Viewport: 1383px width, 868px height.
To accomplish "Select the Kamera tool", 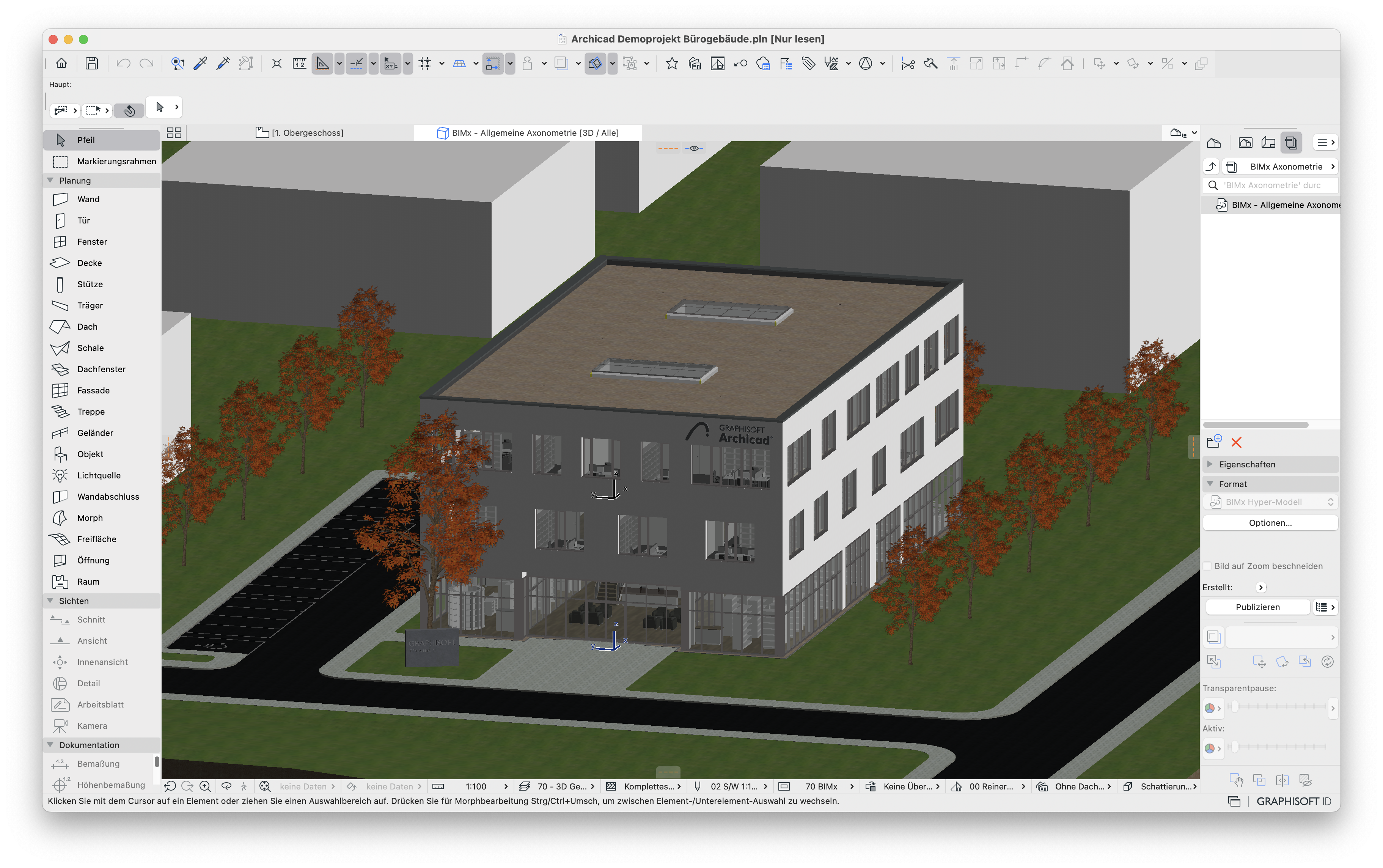I will click(102, 726).
